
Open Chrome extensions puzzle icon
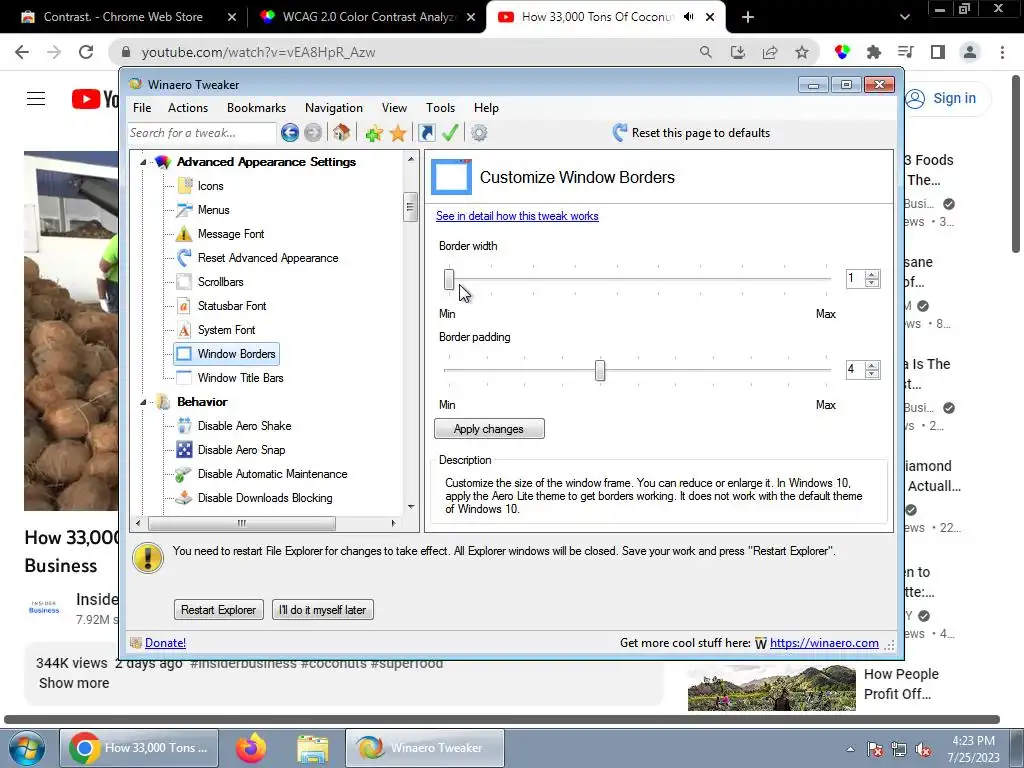(874, 52)
